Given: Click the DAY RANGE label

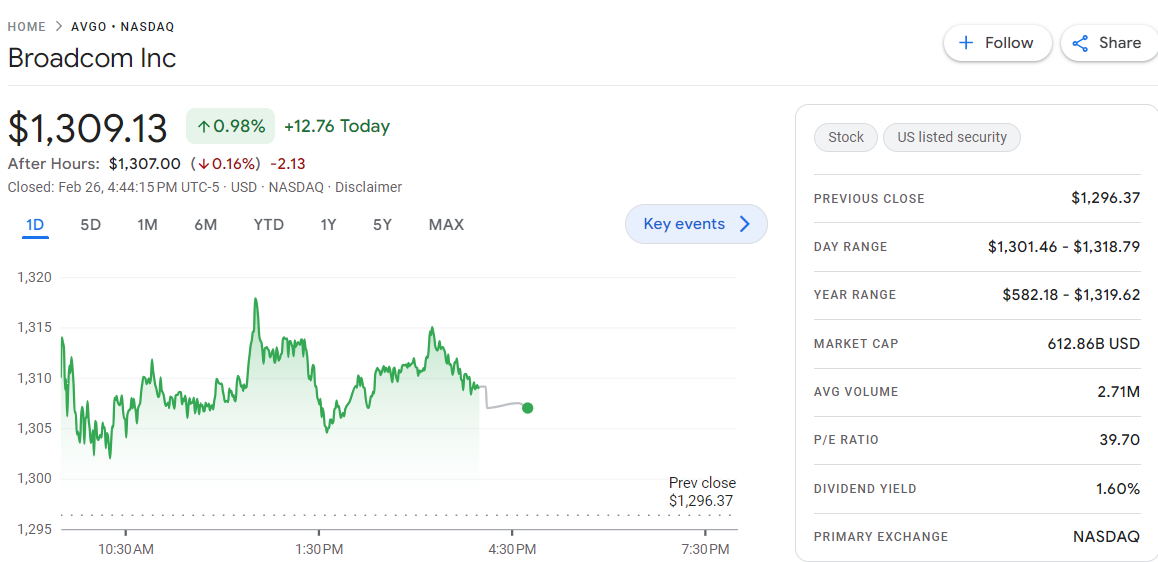Looking at the screenshot, I should 851,247.
